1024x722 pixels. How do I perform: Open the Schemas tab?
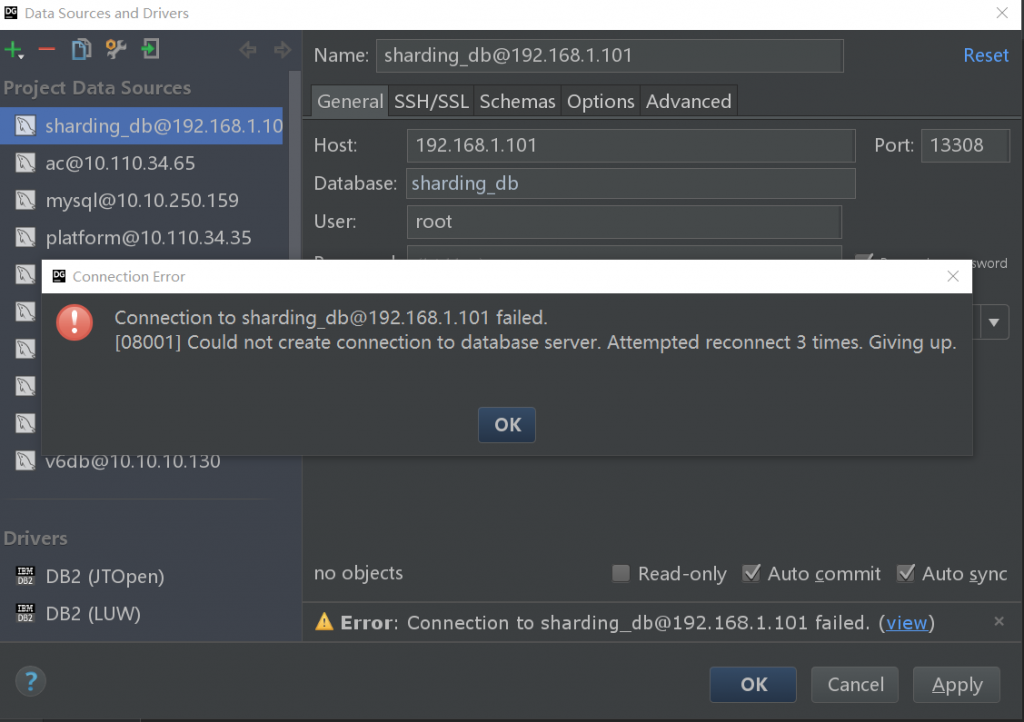click(x=517, y=101)
